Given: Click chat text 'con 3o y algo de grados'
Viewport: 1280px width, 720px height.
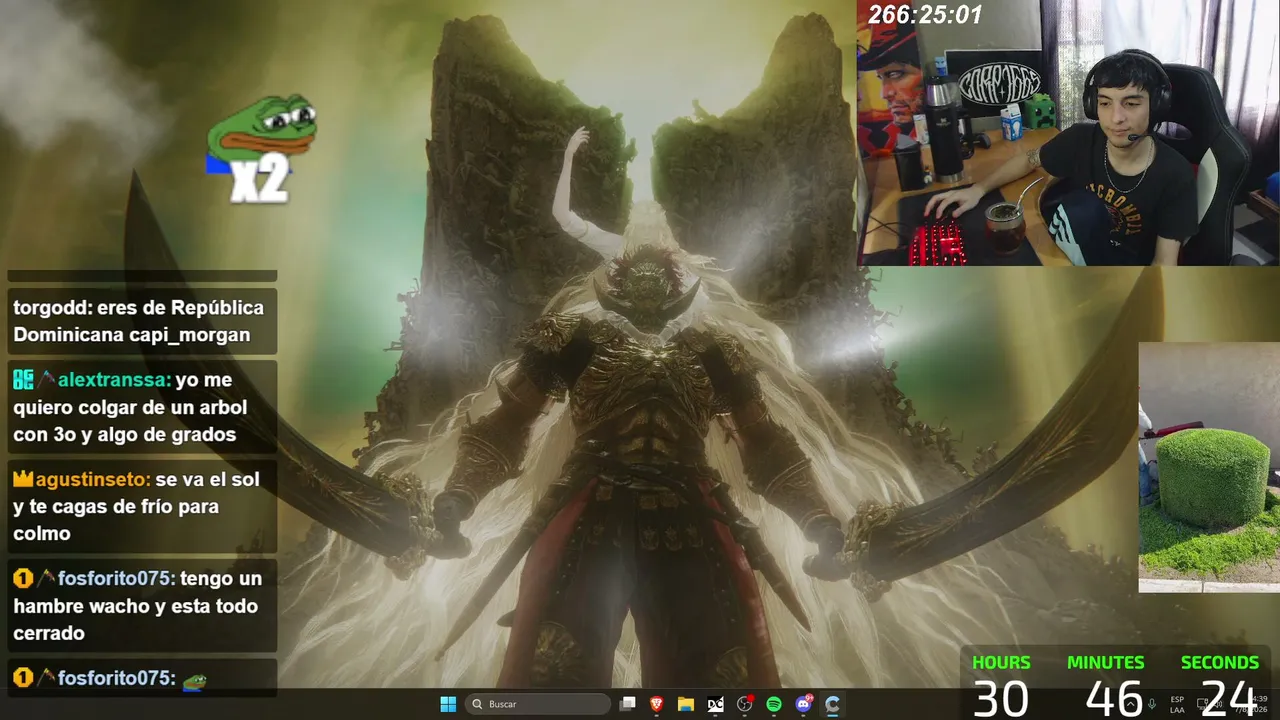Looking at the screenshot, I should point(125,435).
